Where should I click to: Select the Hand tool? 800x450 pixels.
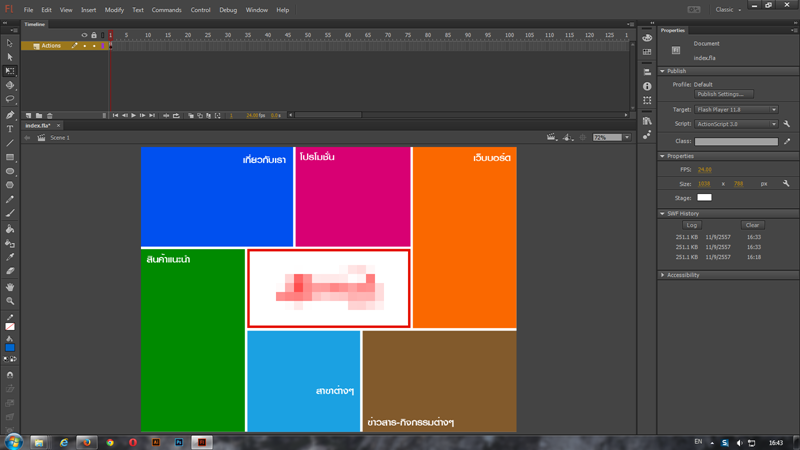point(10,287)
